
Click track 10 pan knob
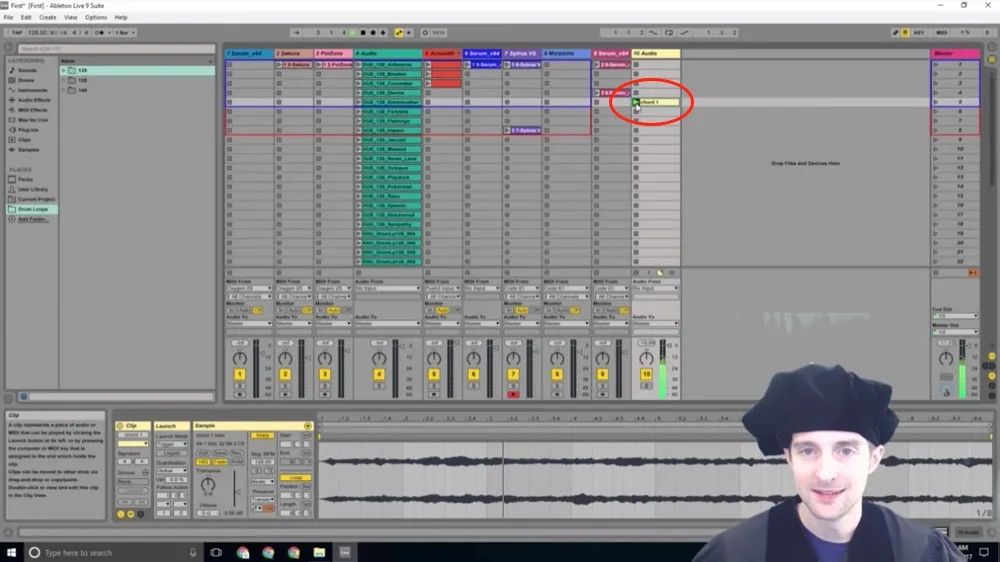646,359
